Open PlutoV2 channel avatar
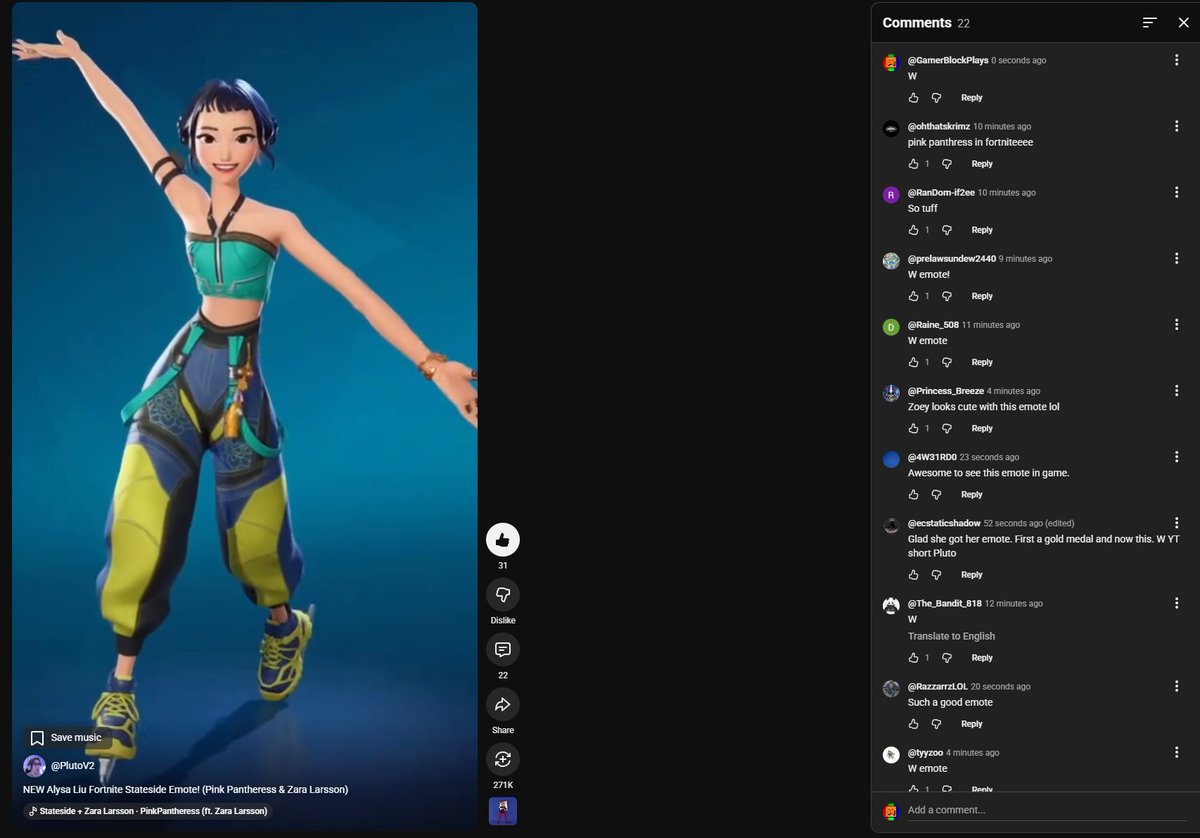 [x=34, y=766]
